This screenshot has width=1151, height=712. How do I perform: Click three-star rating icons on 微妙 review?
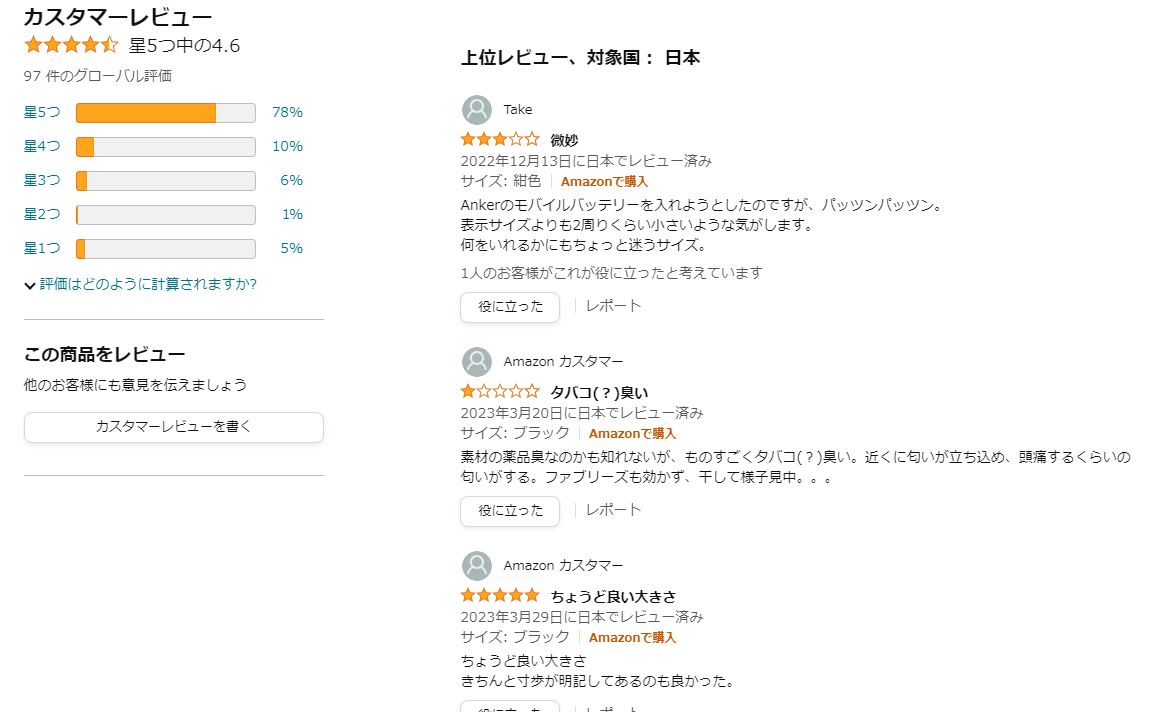point(499,140)
